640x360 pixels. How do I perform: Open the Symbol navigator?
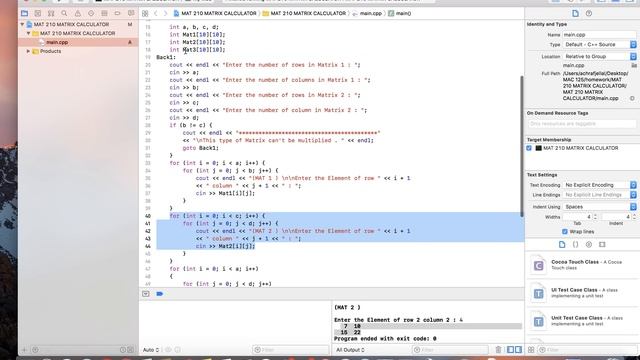click(51, 13)
